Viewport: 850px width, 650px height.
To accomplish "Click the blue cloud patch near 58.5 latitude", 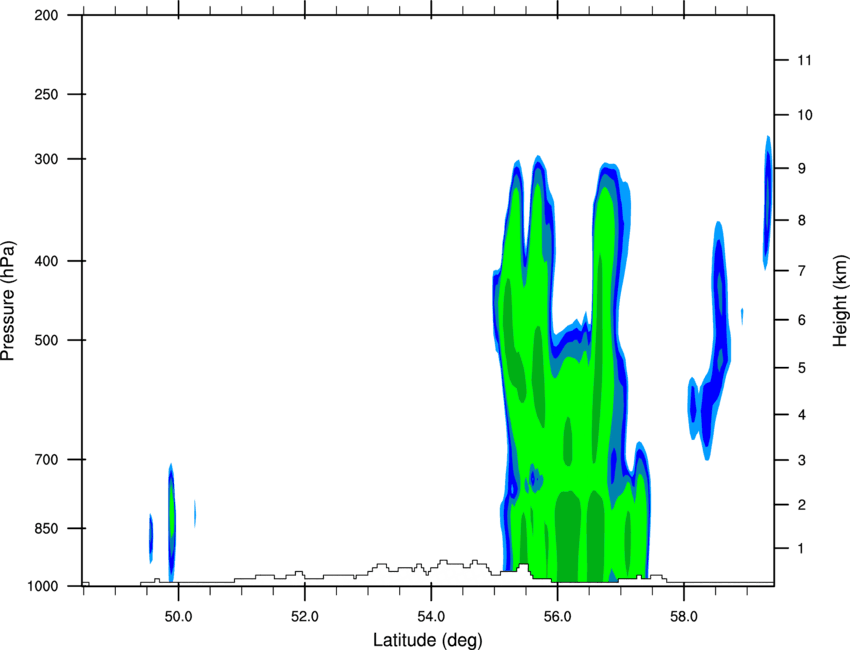I will pos(714,342).
